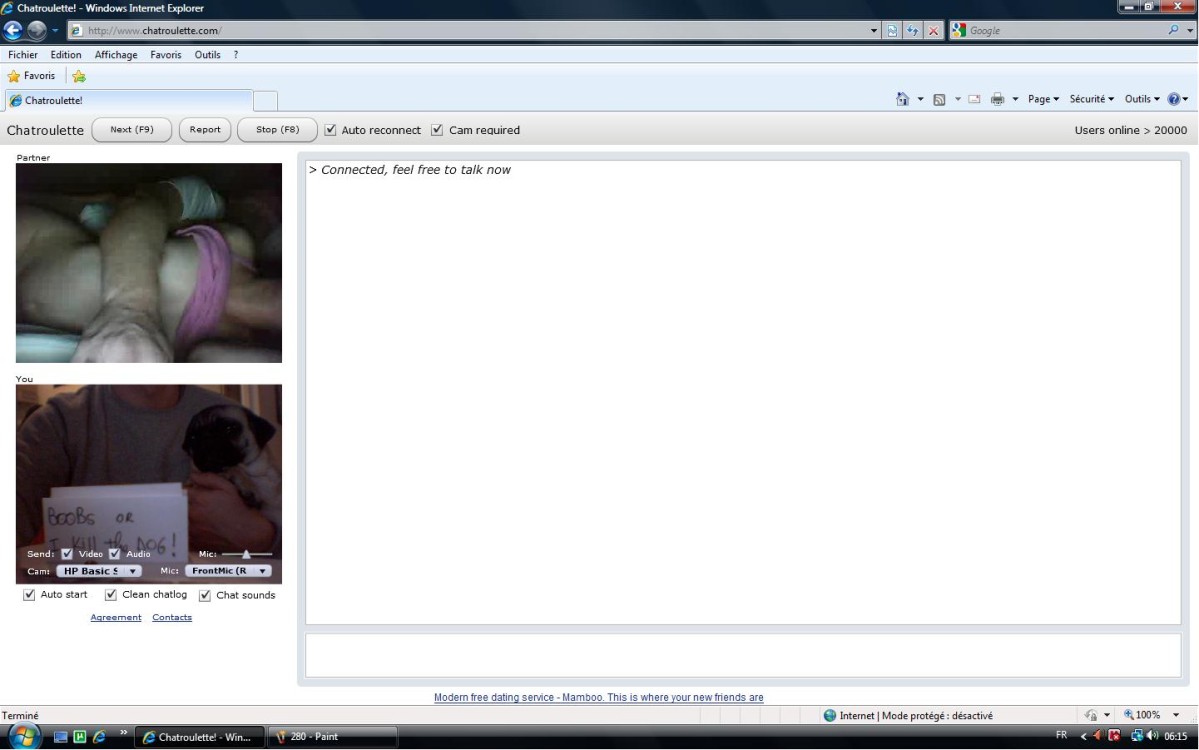The width and height of the screenshot is (1199, 750).
Task: Click the Stop (F8) button
Action: (x=278, y=130)
